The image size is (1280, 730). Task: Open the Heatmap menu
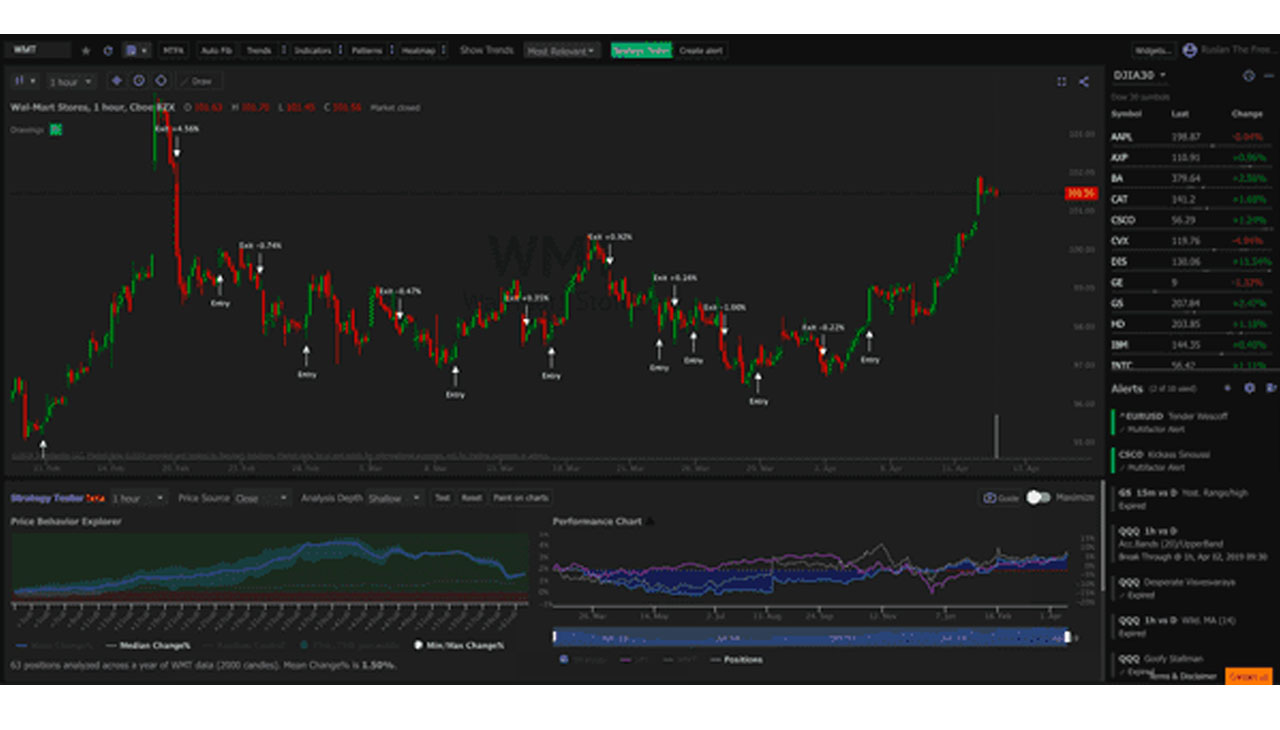(418, 50)
